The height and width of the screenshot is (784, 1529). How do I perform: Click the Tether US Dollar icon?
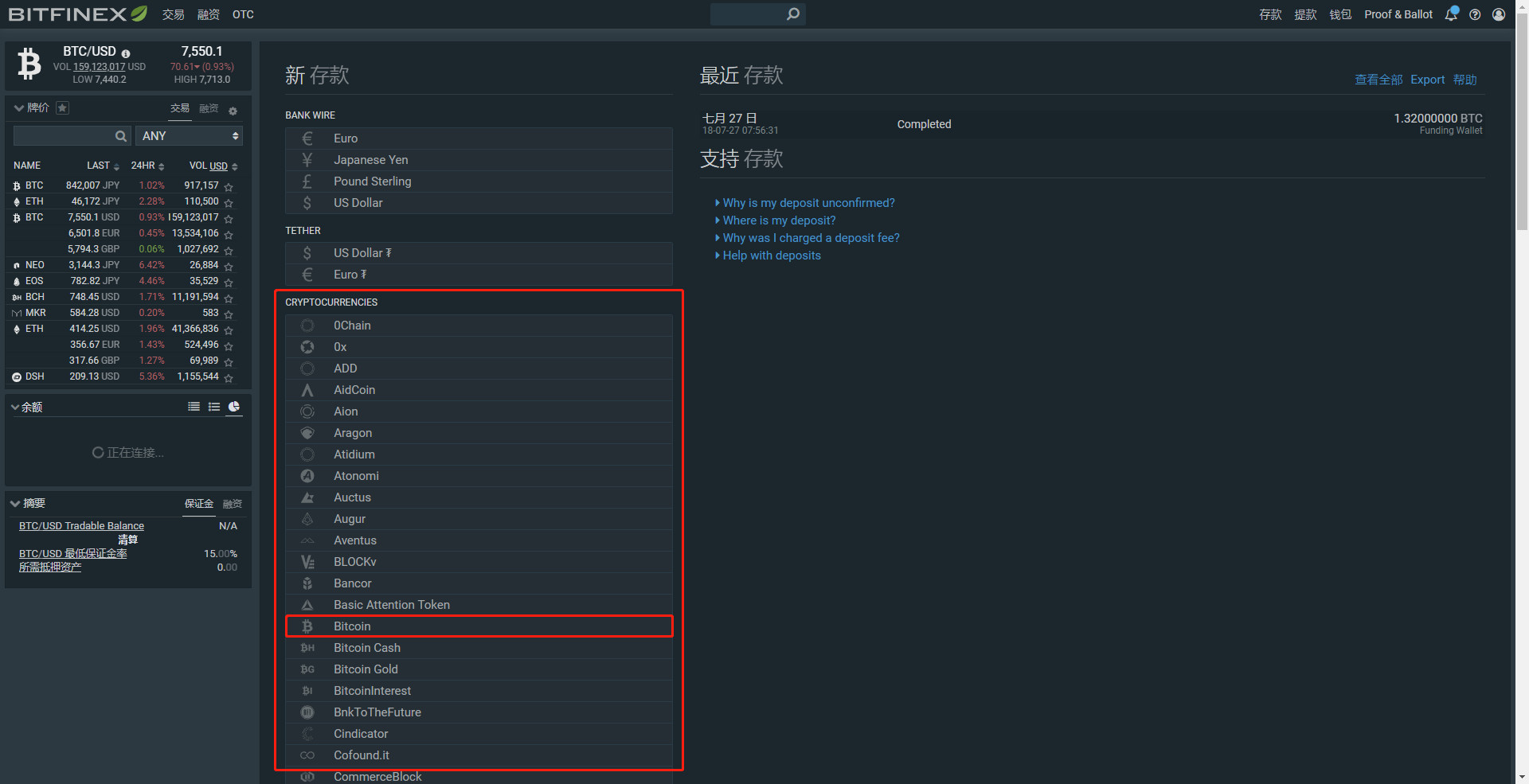(x=307, y=253)
